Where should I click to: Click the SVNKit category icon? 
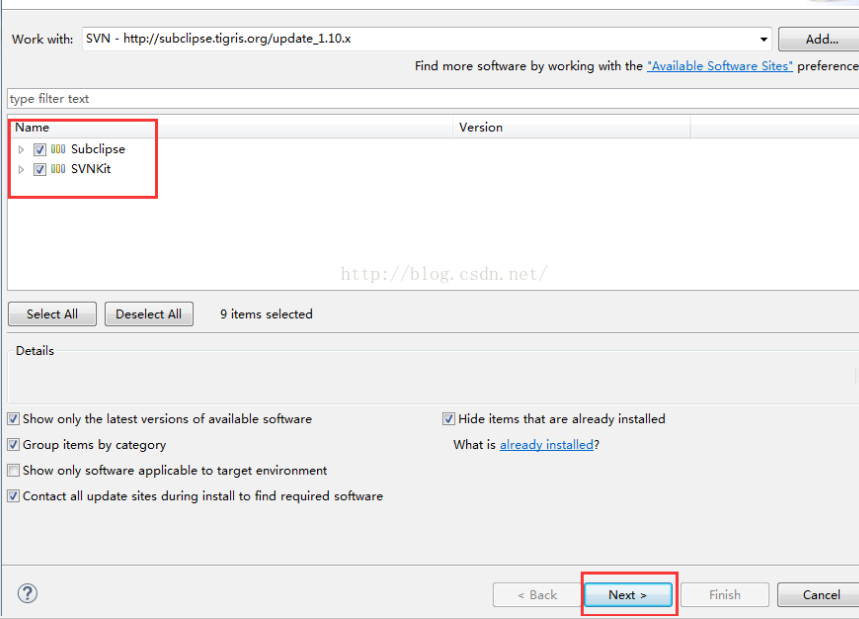coord(58,169)
